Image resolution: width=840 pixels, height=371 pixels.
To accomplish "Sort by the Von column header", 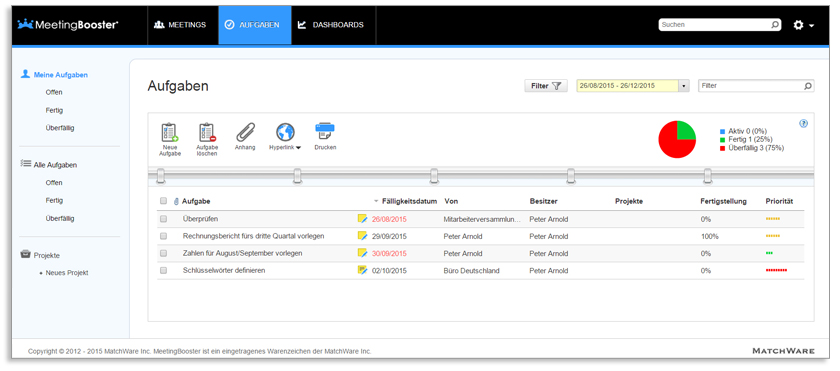I will (451, 201).
